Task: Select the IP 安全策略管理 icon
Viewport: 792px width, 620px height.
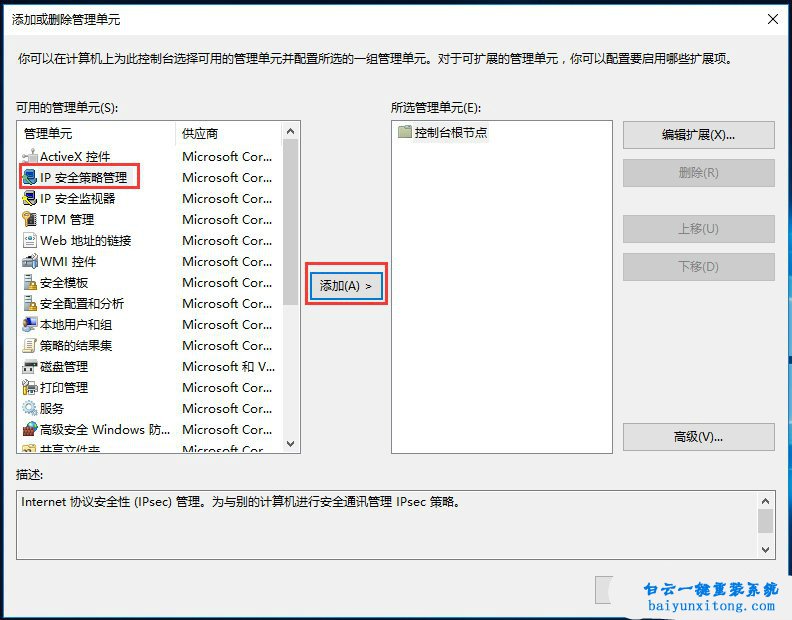Action: [30, 177]
